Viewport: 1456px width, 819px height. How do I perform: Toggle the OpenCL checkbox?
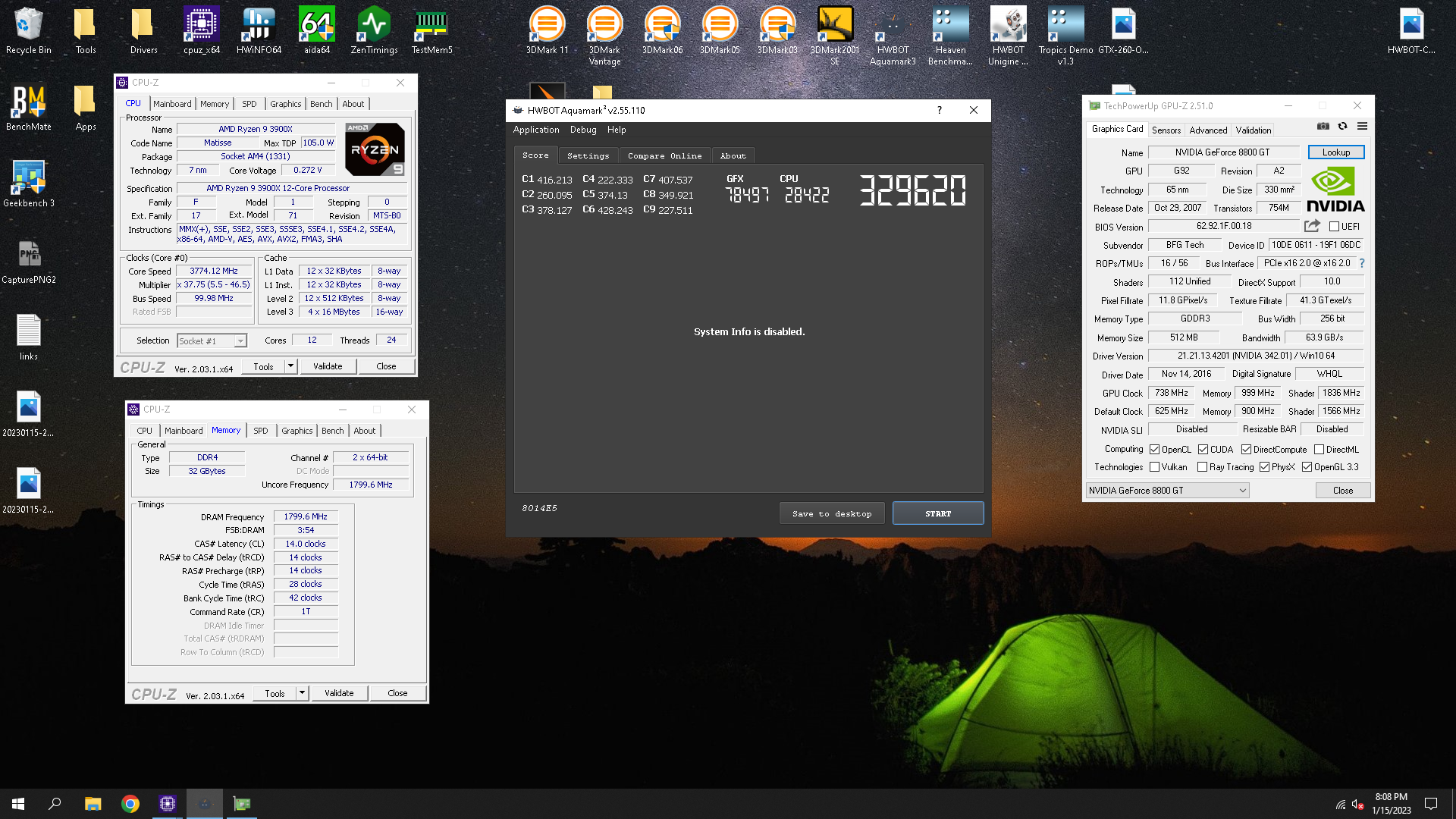click(x=1154, y=450)
